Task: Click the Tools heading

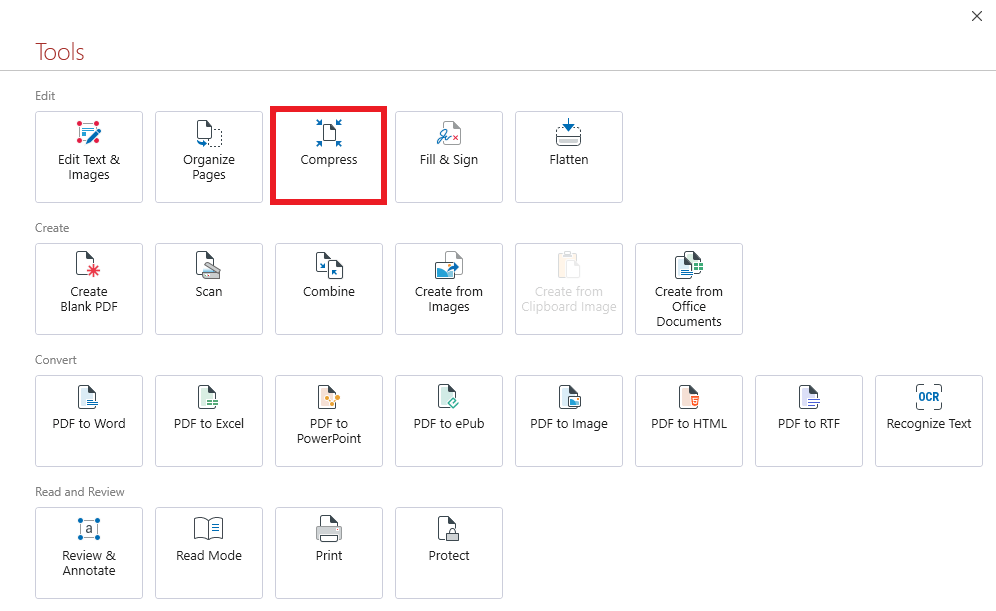Action: click(60, 52)
